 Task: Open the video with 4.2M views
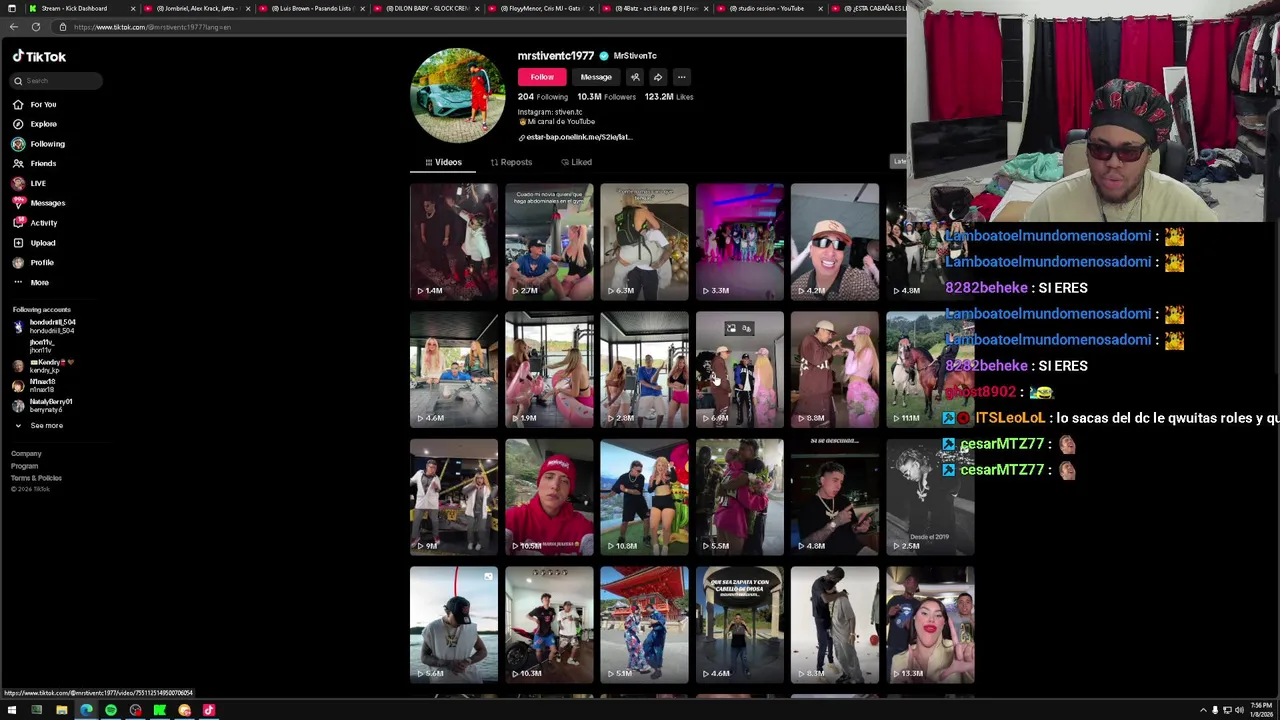pos(835,241)
